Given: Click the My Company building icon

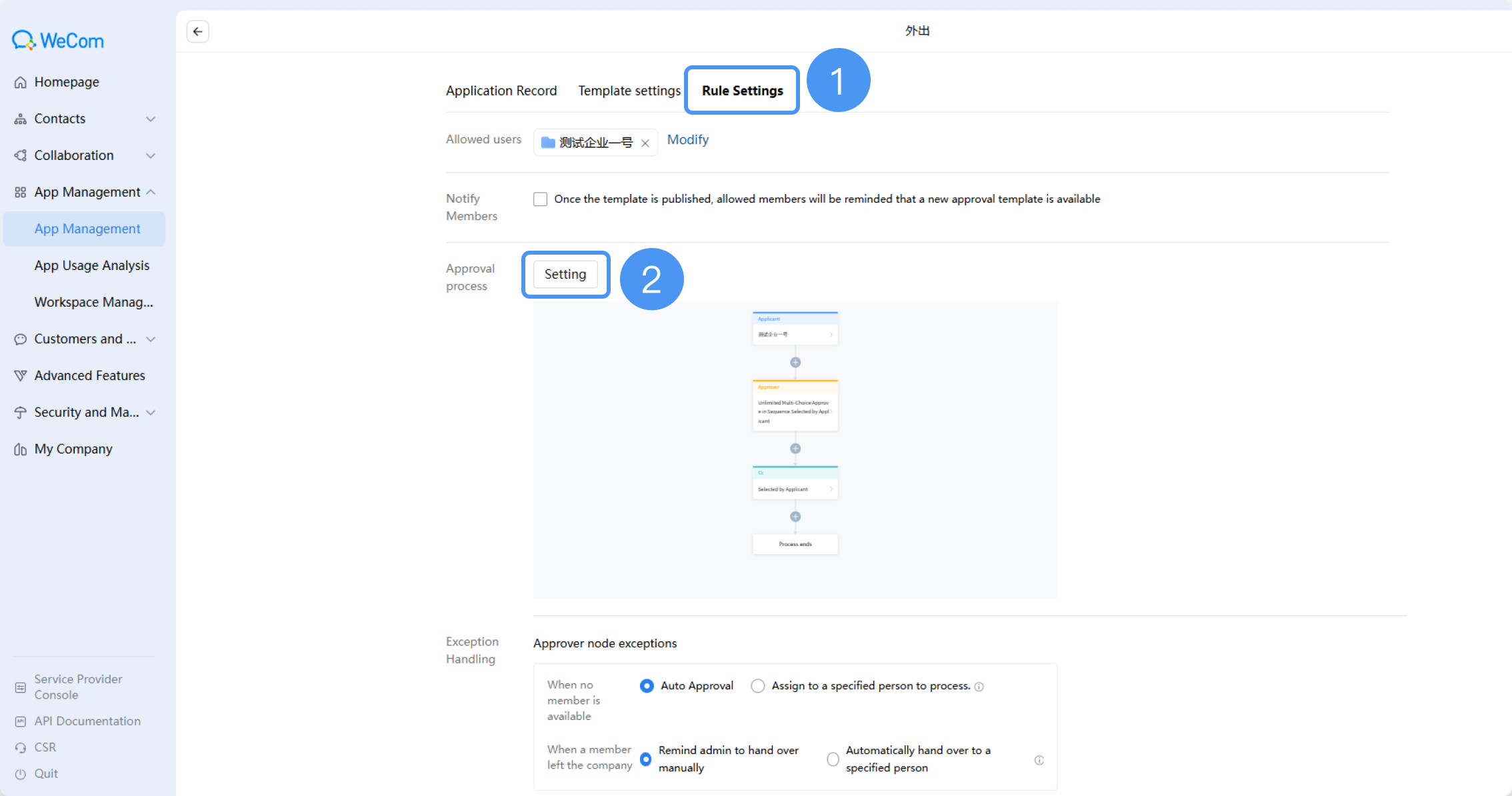Looking at the screenshot, I should click(x=21, y=449).
